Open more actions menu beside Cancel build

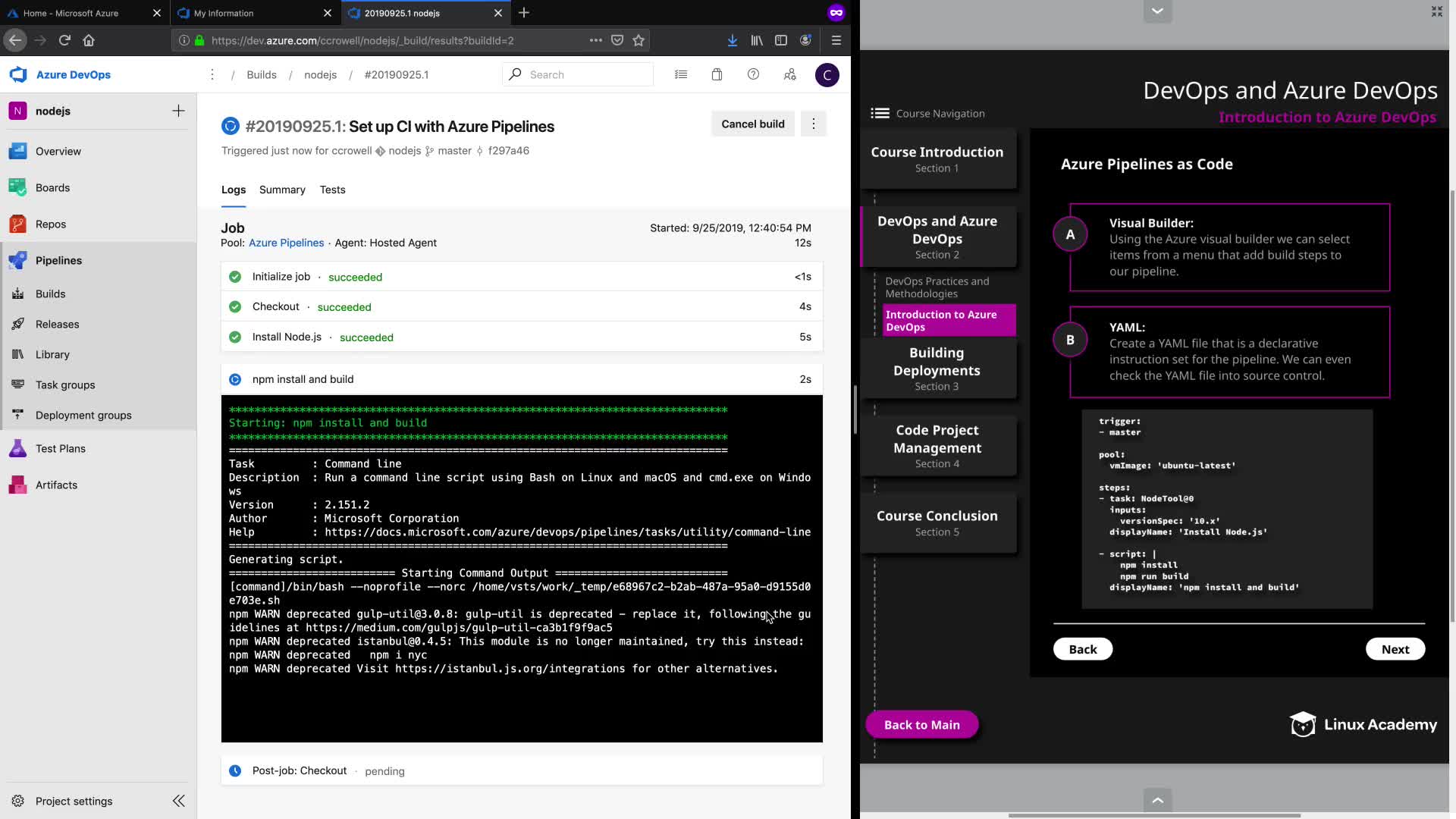814,124
